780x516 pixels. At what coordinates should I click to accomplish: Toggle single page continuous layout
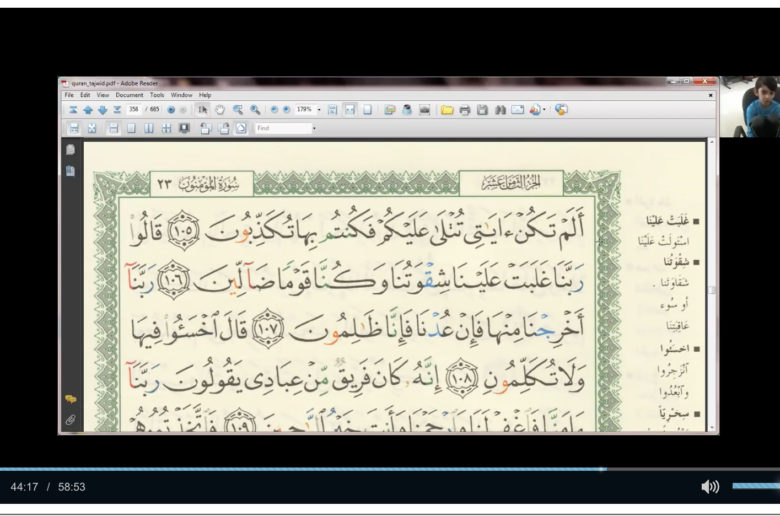tap(113, 128)
